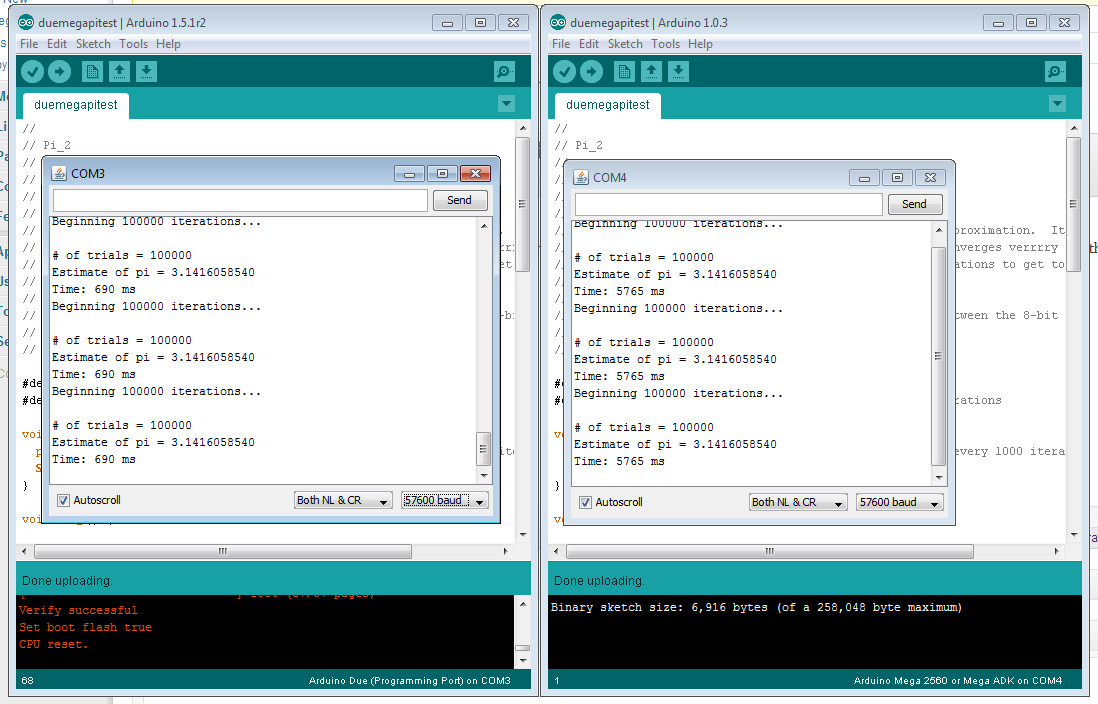Expand tab menu arrow in Arduino 1.5.1r2
The image size is (1098, 704).
coord(506,104)
